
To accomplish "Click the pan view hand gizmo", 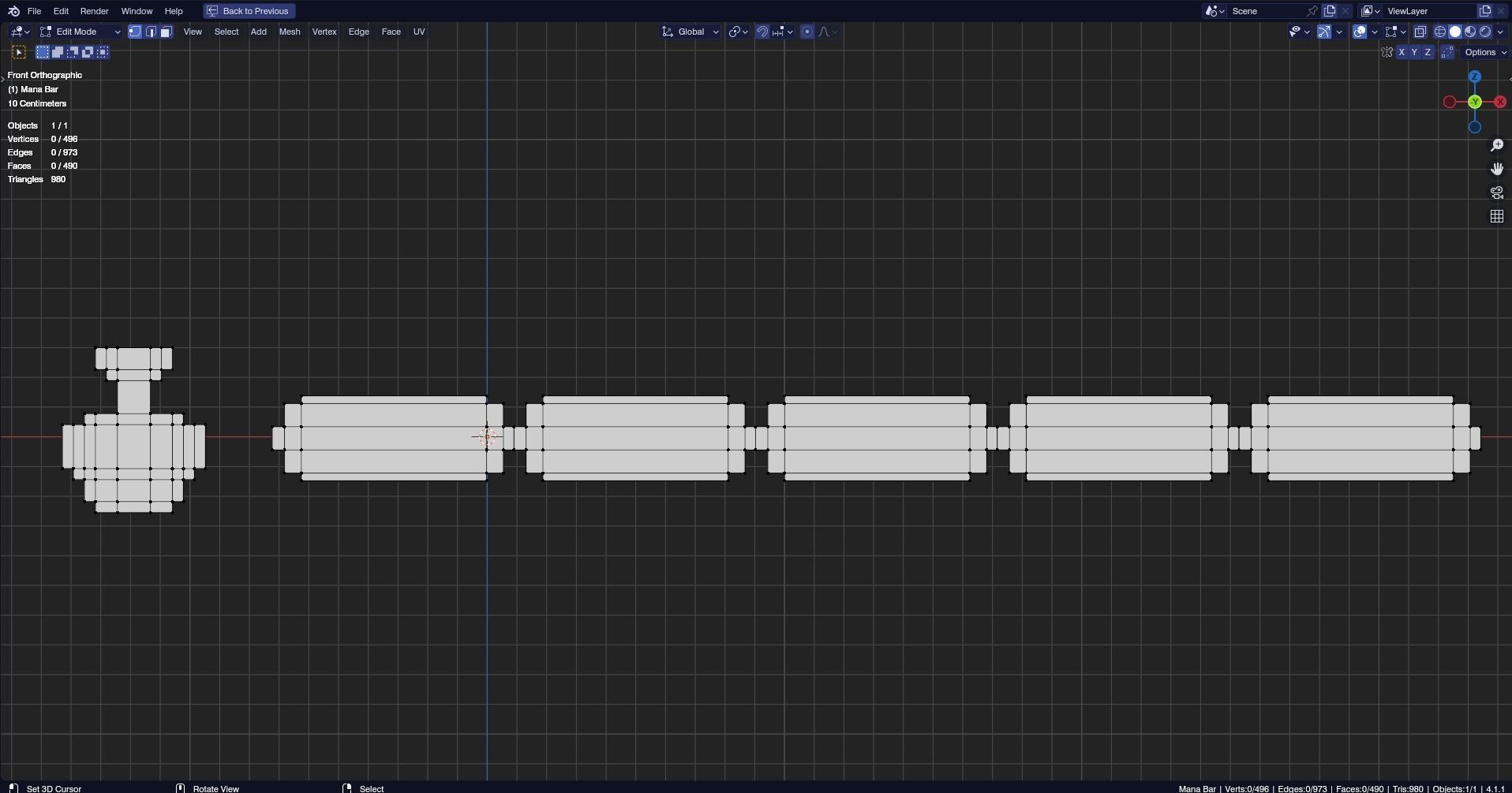I will (x=1496, y=169).
